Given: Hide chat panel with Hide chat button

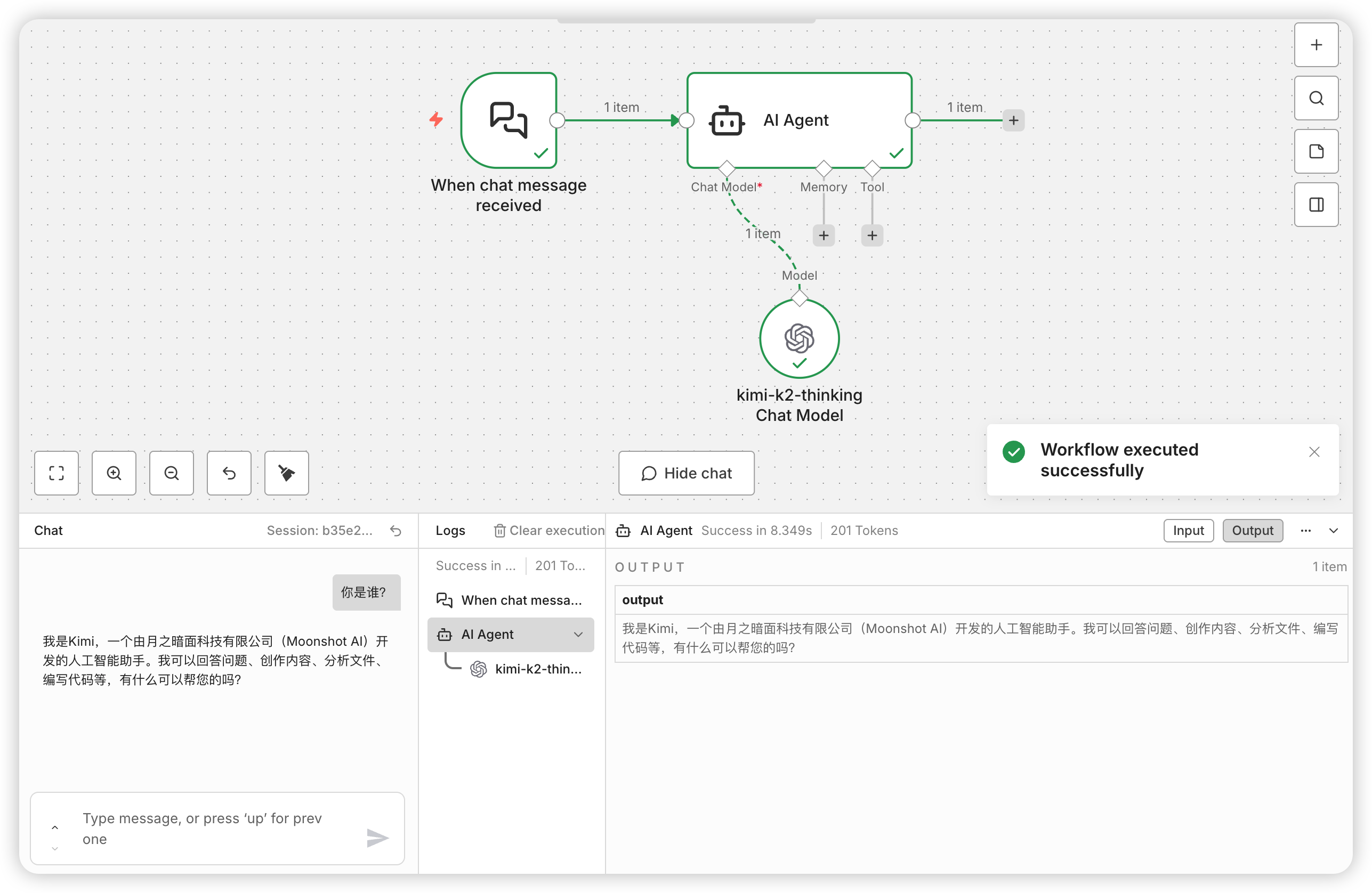Looking at the screenshot, I should (x=686, y=473).
